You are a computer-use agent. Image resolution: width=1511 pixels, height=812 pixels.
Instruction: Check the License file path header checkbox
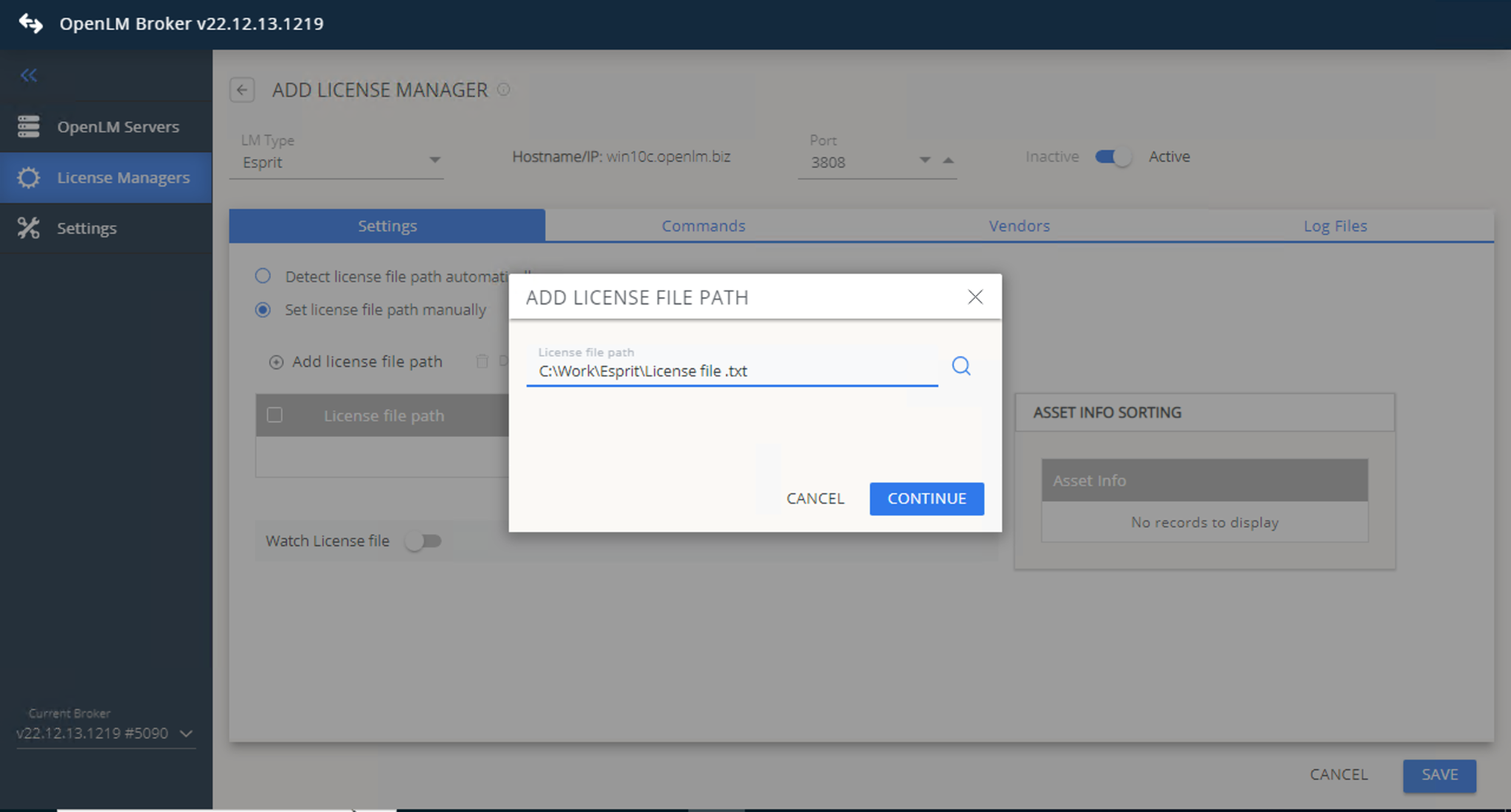pos(274,415)
